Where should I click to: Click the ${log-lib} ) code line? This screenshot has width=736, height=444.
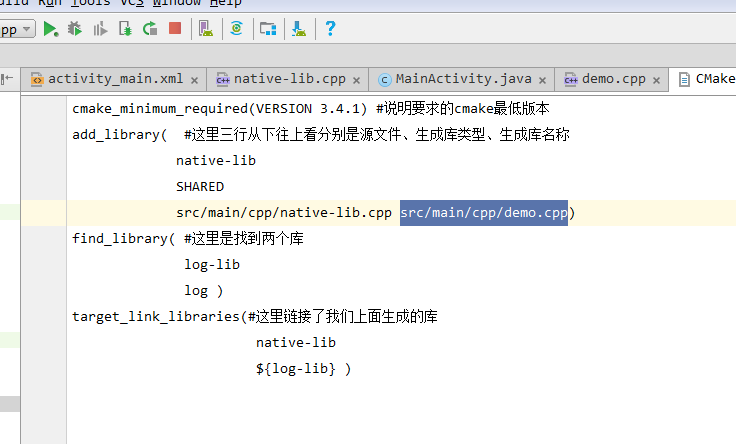point(303,369)
